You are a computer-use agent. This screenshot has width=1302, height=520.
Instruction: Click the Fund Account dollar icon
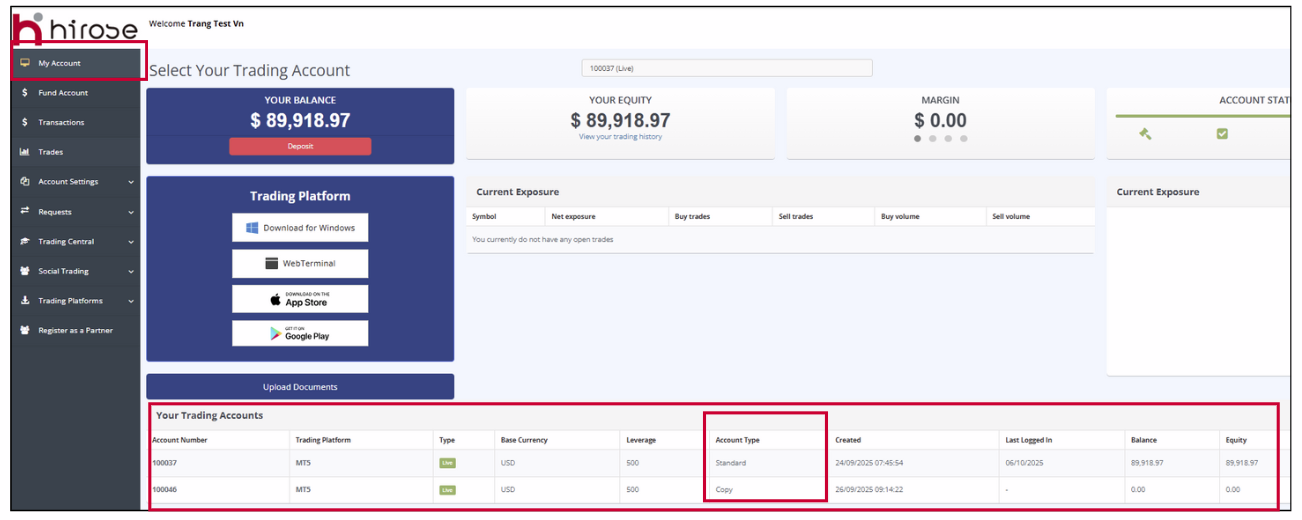tap(25, 93)
